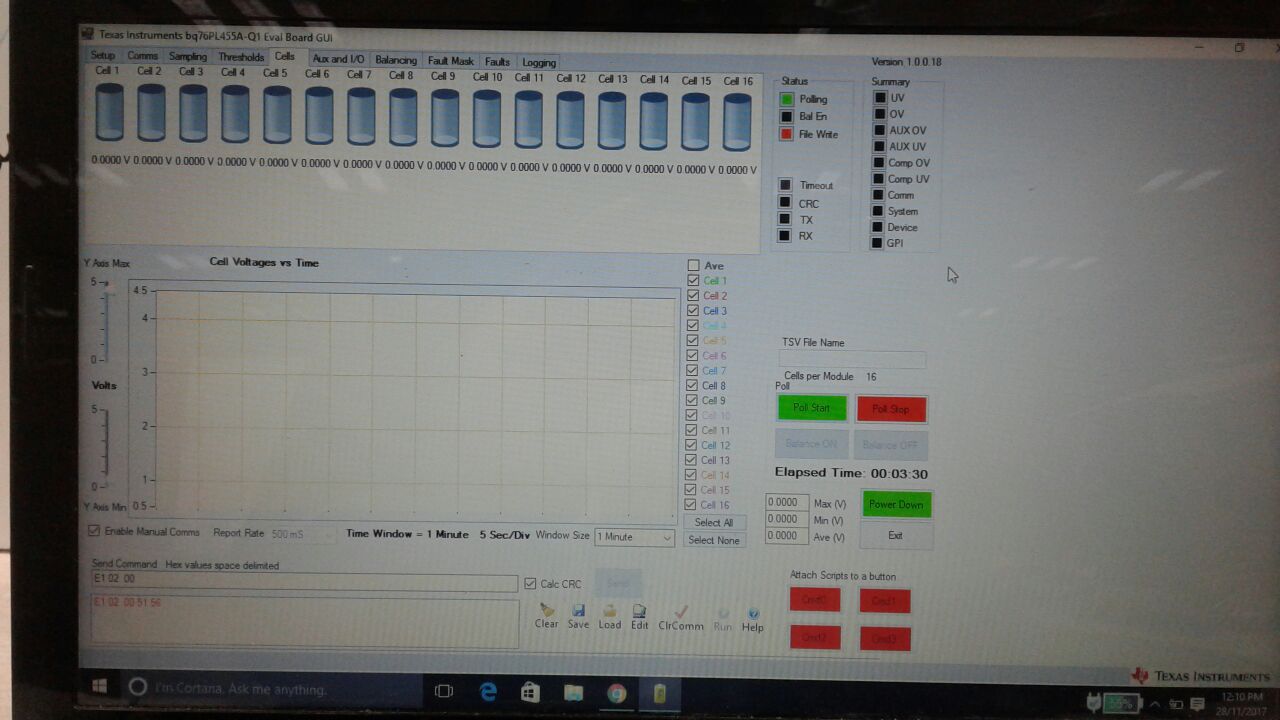Viewport: 1280px width, 720px height.
Task: Click the Cortana search box
Action: click(273, 689)
